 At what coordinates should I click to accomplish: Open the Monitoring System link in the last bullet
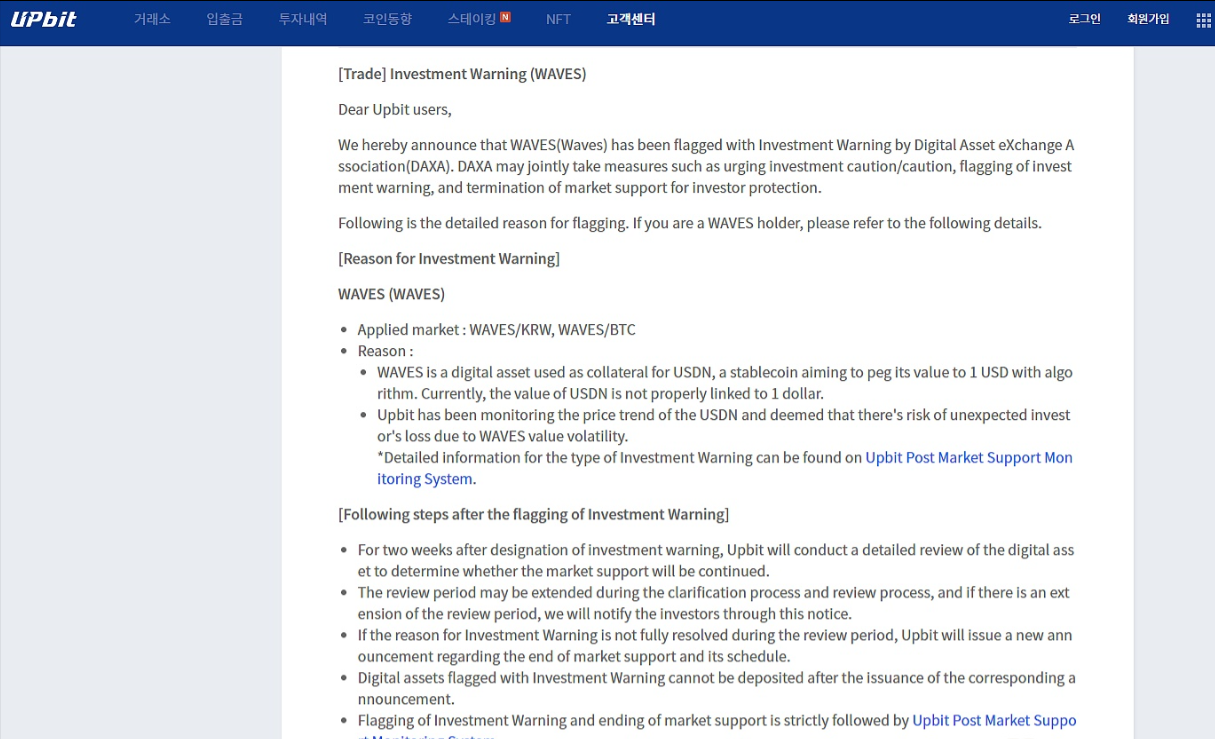click(994, 721)
